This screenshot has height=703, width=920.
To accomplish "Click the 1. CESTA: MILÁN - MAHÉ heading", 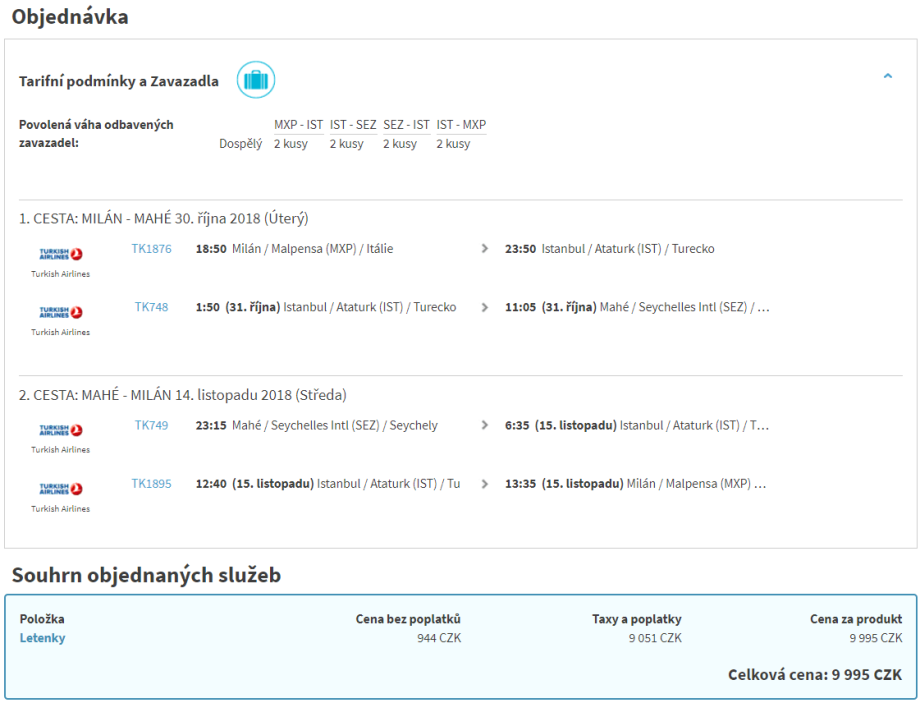I will 164,218.
